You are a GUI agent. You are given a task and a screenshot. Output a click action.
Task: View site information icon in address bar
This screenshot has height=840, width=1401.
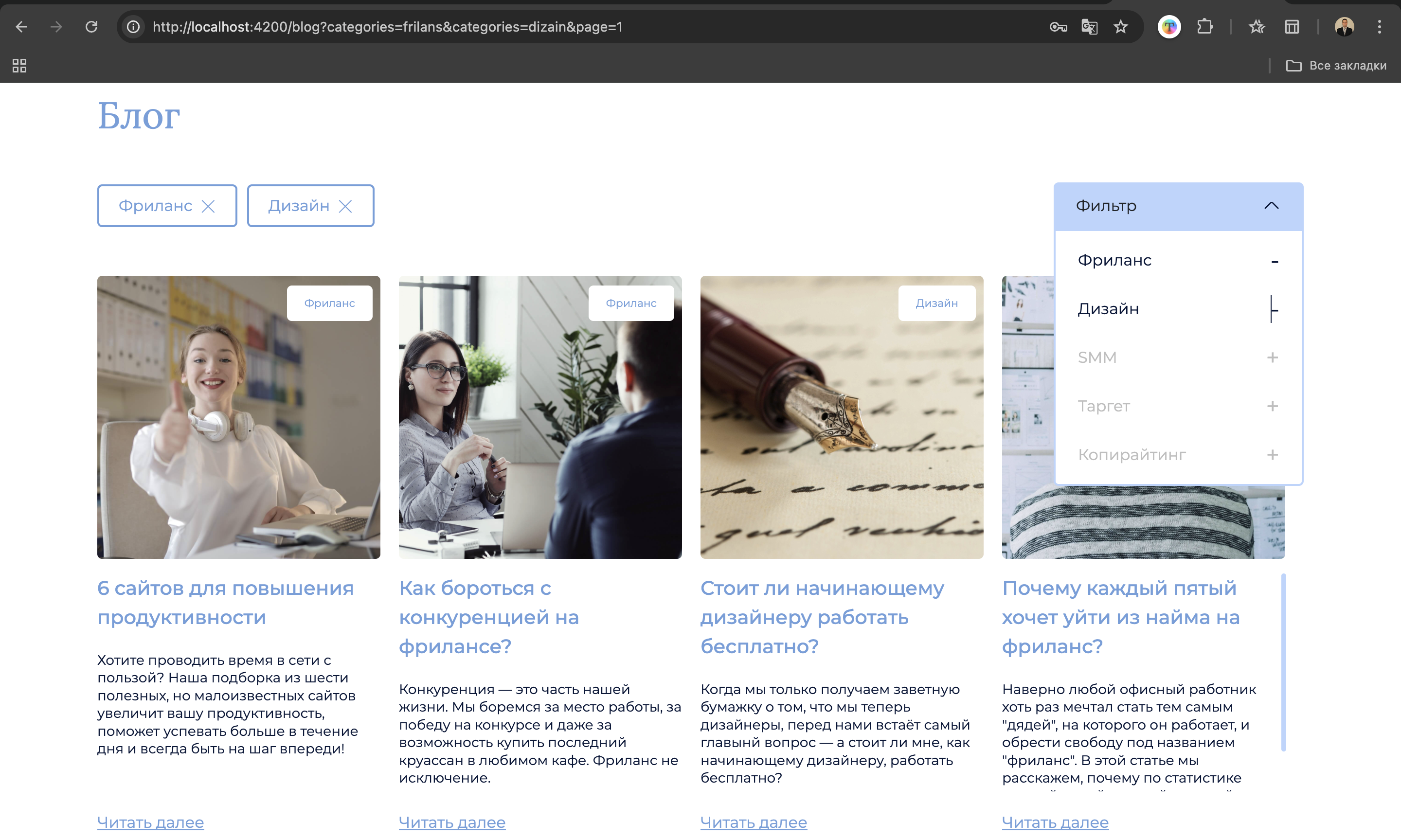pyautogui.click(x=133, y=27)
